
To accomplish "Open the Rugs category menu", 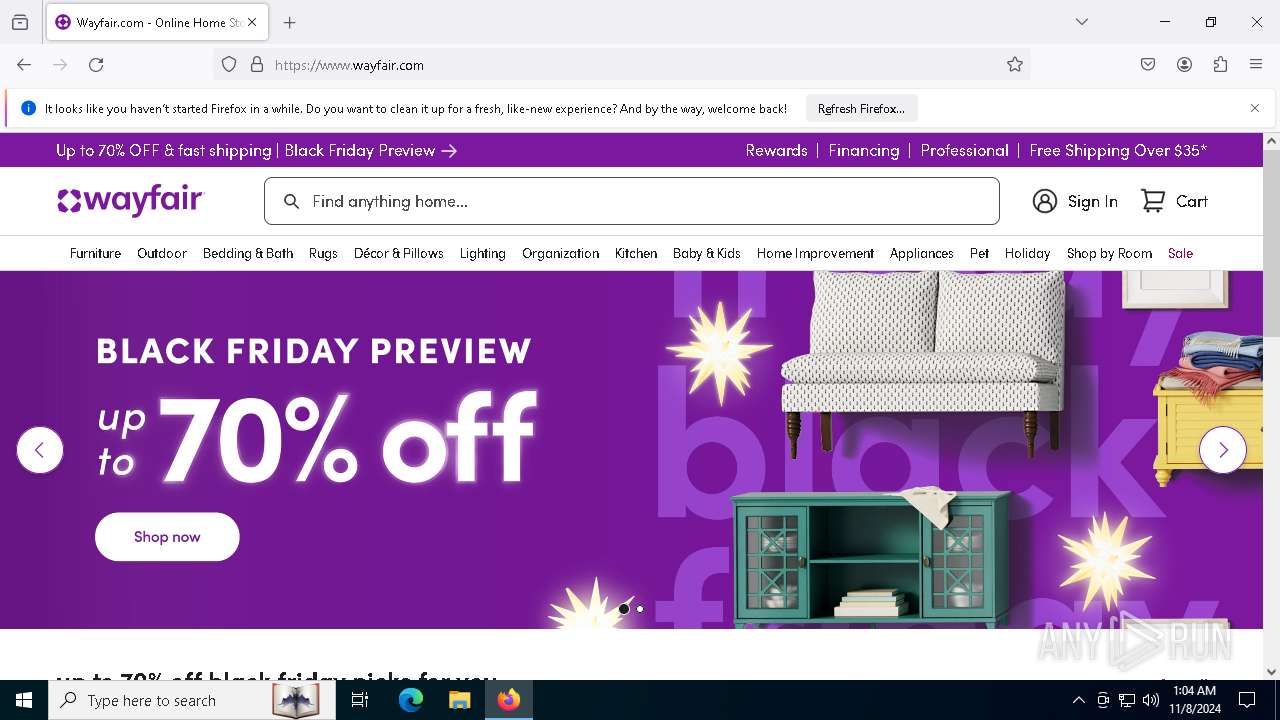I will pyautogui.click(x=323, y=254).
